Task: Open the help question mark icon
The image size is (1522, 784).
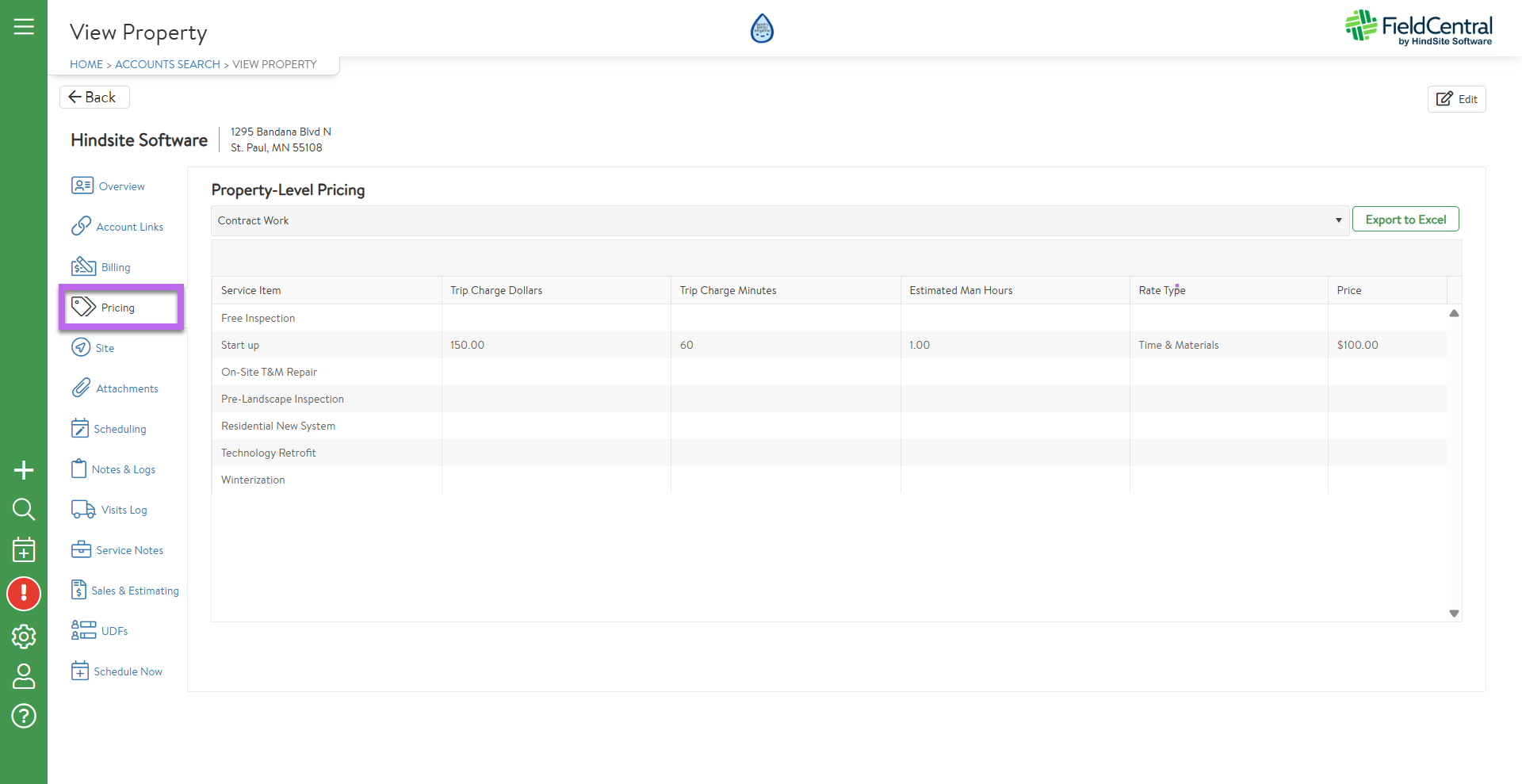Action: (24, 716)
